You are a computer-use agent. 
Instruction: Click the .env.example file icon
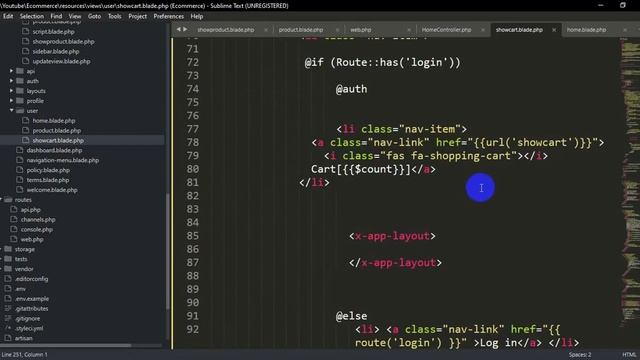[8, 298]
